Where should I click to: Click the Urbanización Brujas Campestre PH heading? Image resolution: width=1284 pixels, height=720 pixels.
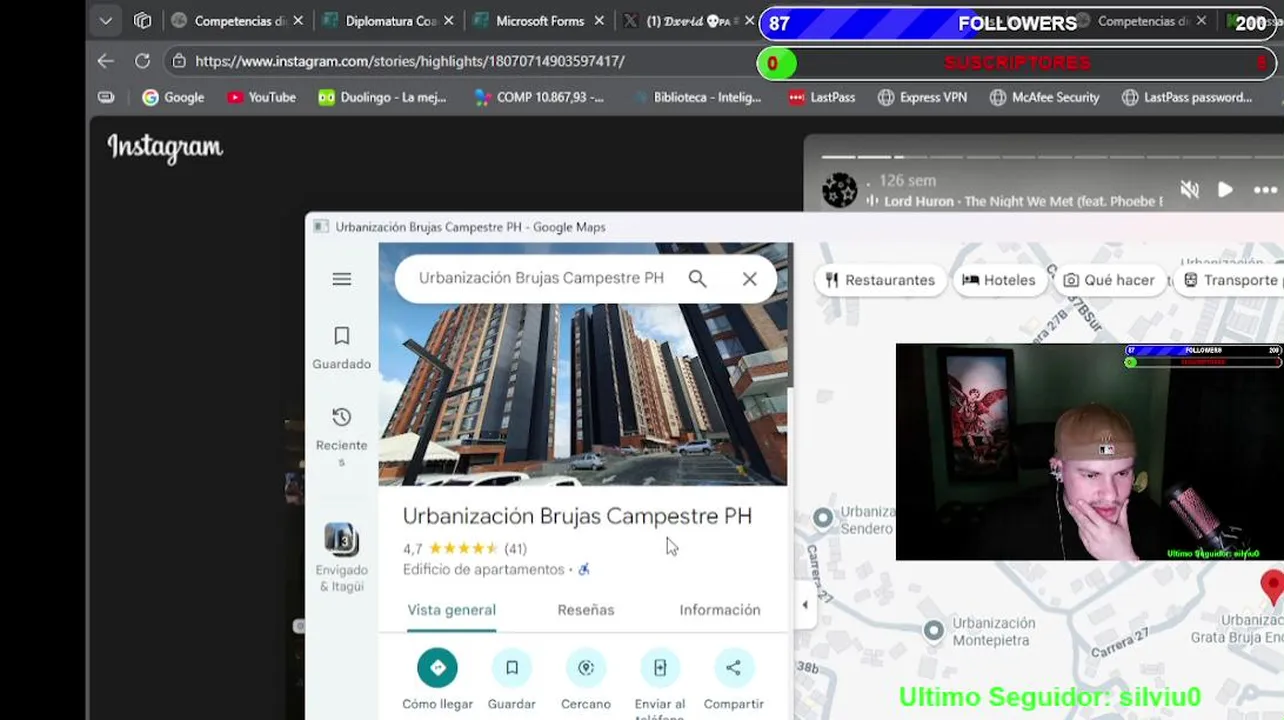coord(577,516)
